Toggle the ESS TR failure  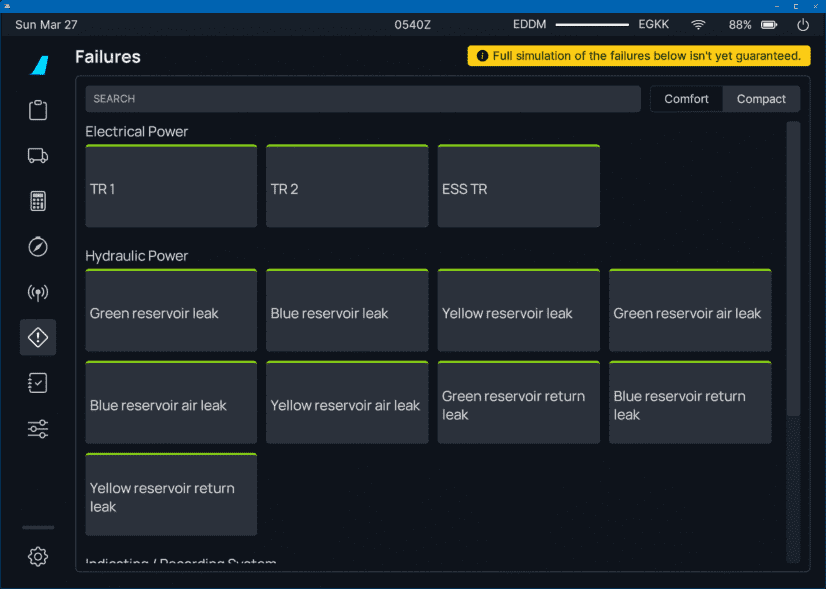coord(518,187)
